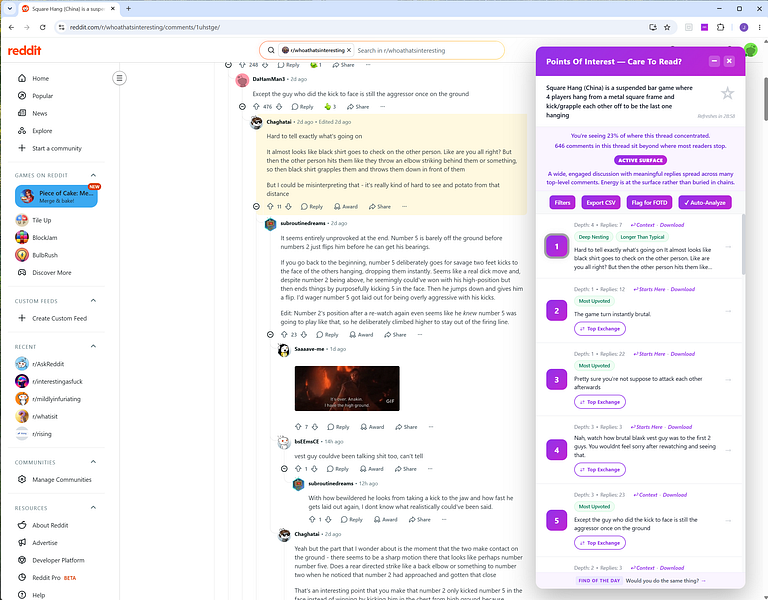Screen dimensions: 768x600
Task: Open Discover More games
Action: pos(51,272)
